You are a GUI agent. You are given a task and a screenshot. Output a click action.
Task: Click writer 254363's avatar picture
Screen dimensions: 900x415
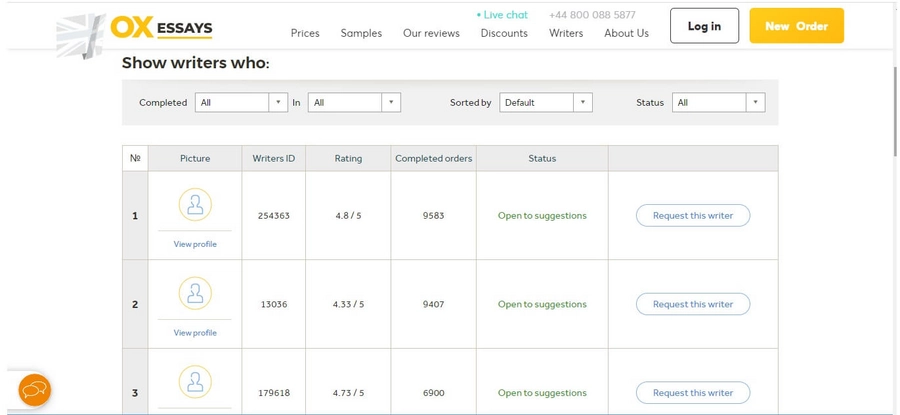[195, 205]
